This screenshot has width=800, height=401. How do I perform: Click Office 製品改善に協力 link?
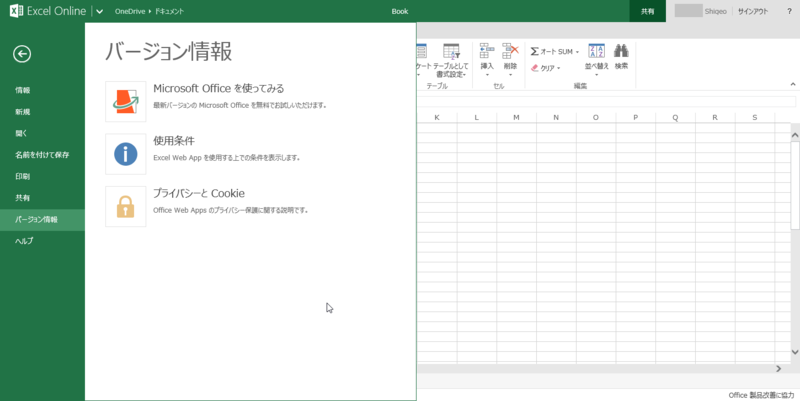pos(761,395)
